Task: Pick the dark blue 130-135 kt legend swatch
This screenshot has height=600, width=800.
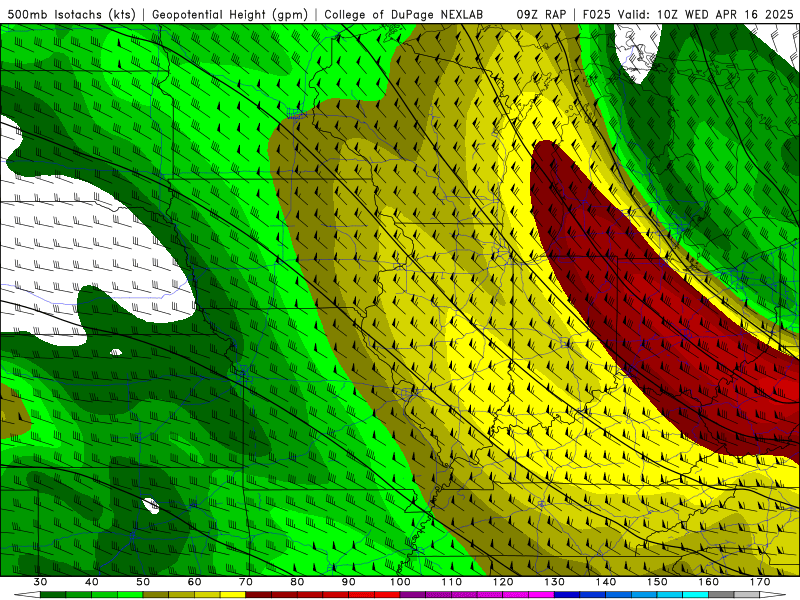Action: tap(567, 595)
